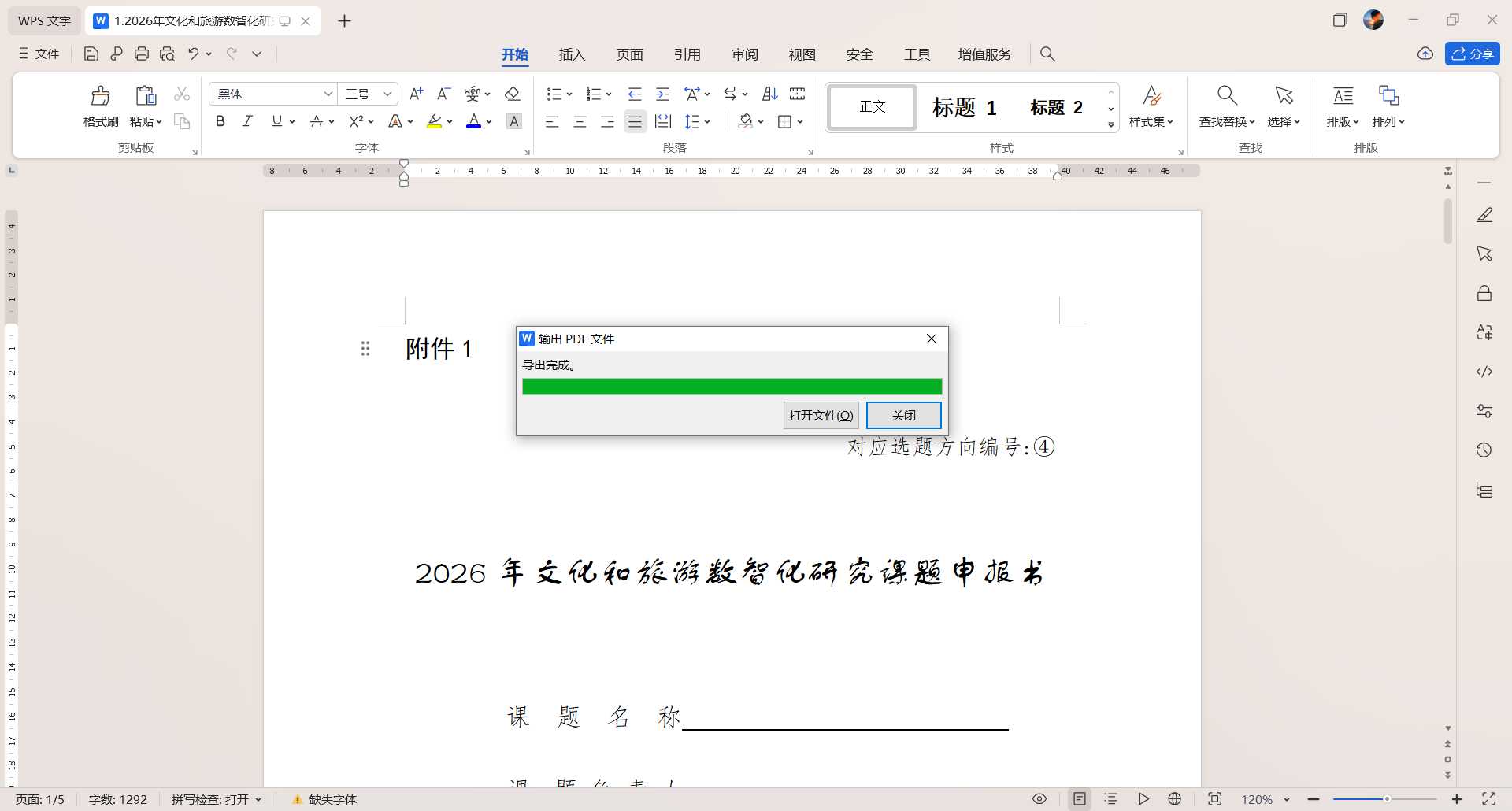This screenshot has width=1512, height=811.
Task: Open the 文件 File menu
Action: pyautogui.click(x=39, y=54)
